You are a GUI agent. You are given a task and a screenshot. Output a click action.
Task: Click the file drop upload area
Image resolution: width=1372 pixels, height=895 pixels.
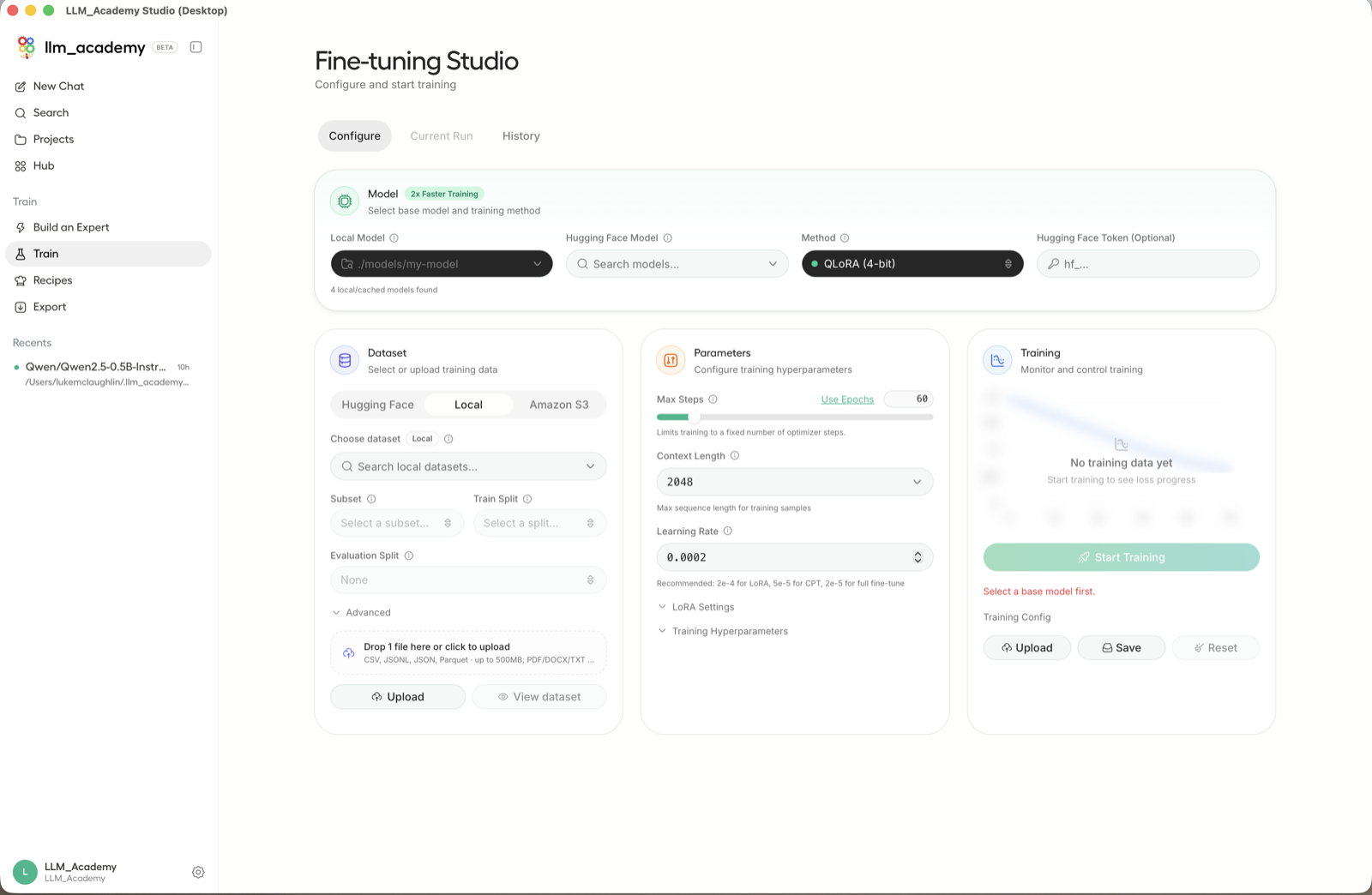point(468,653)
